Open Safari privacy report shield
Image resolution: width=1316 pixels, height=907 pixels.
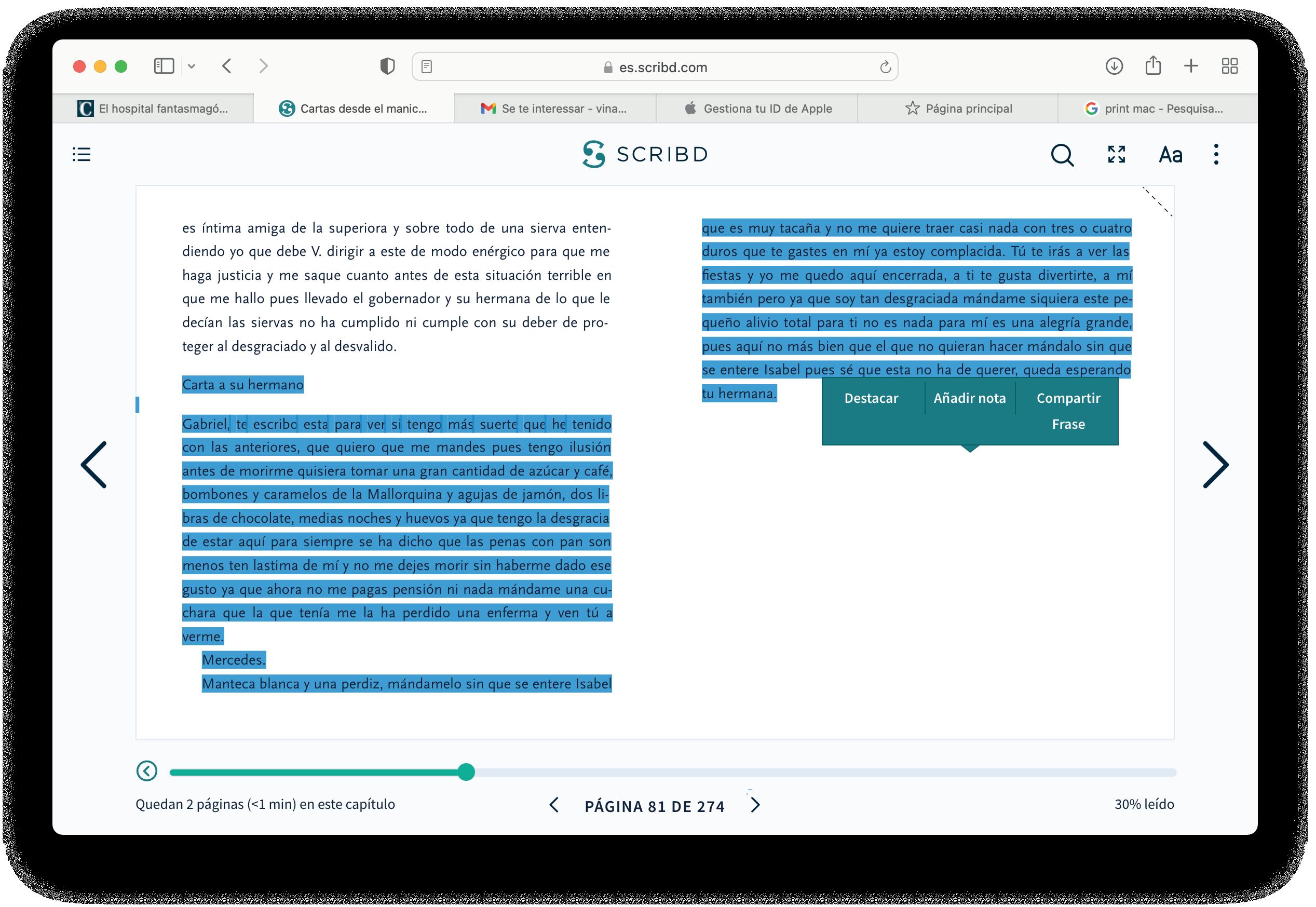(387, 66)
